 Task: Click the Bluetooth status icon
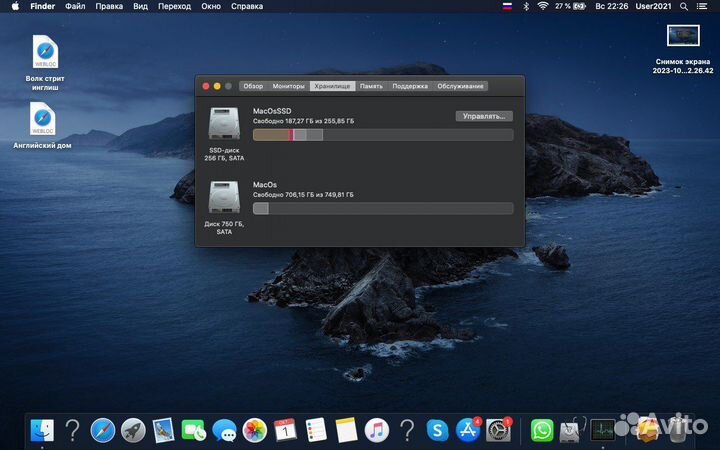pos(526,6)
